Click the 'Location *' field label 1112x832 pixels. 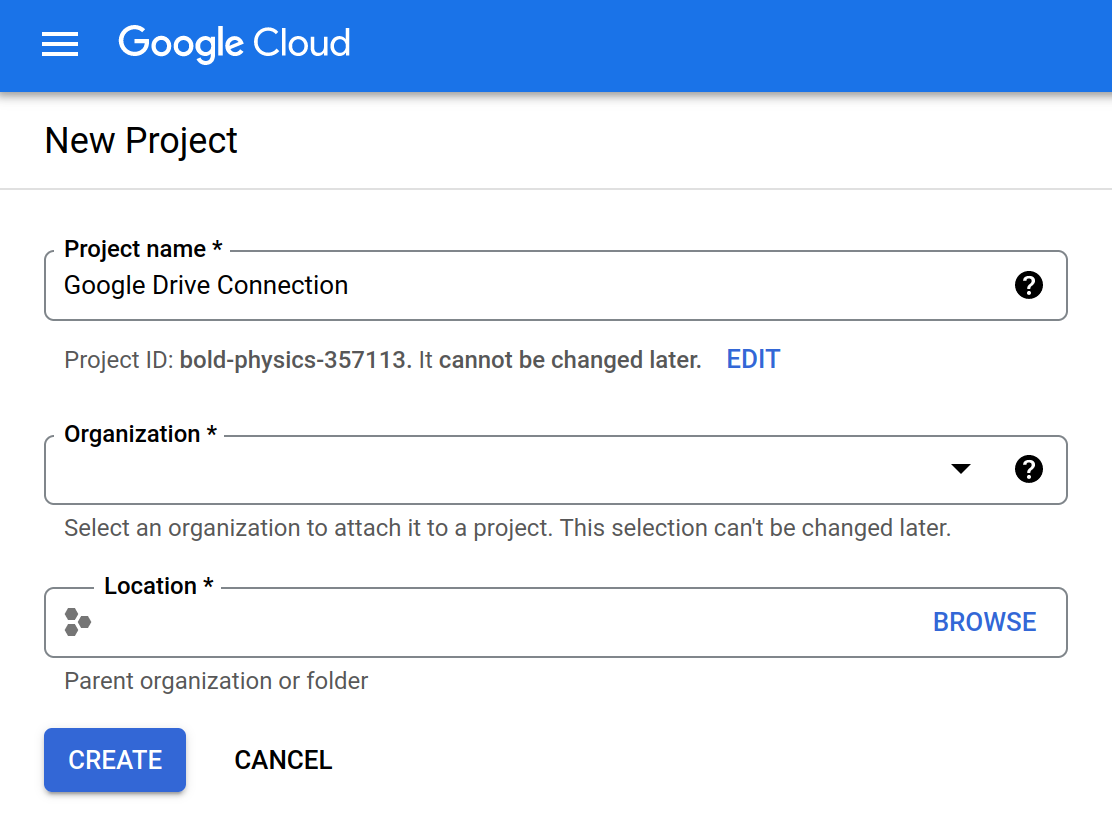click(158, 586)
